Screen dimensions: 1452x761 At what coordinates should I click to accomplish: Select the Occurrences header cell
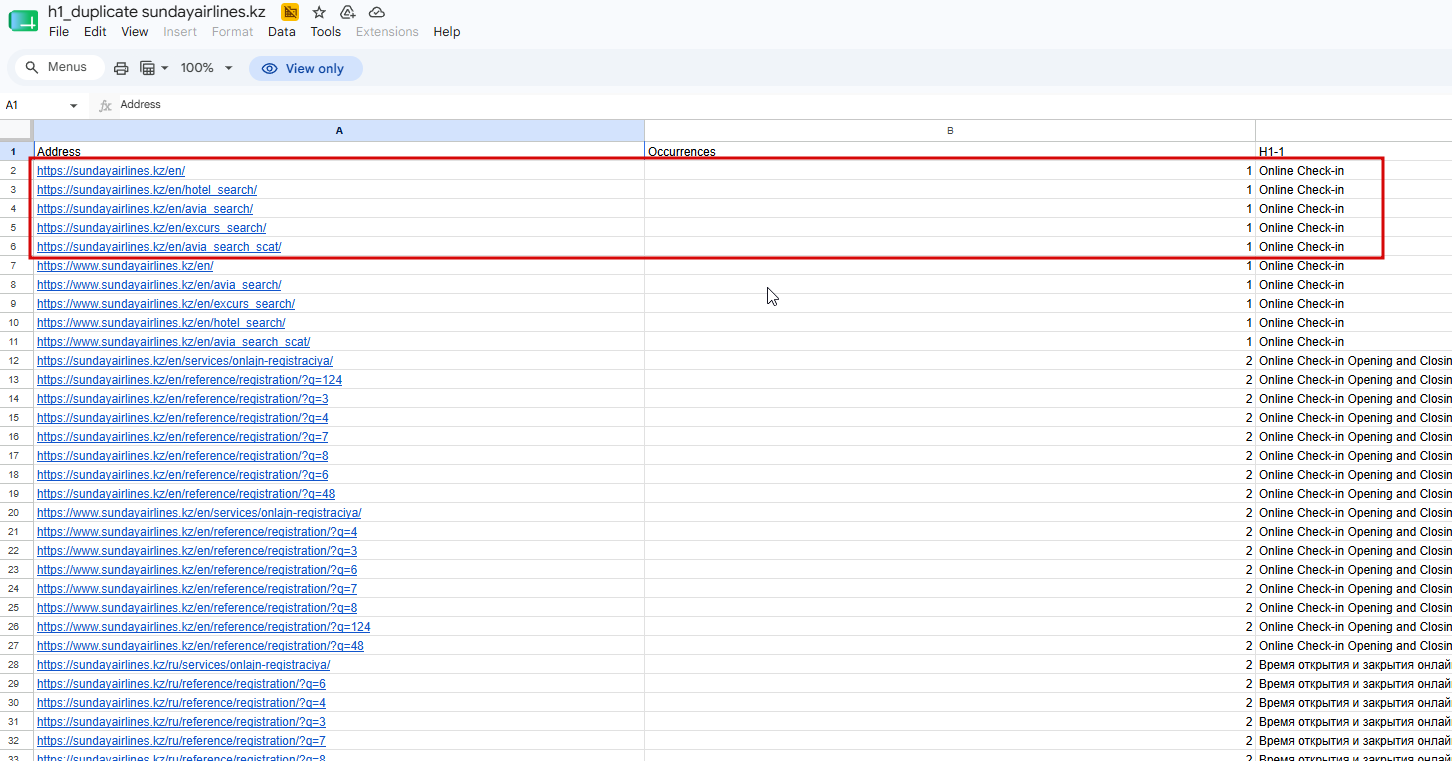tap(950, 152)
